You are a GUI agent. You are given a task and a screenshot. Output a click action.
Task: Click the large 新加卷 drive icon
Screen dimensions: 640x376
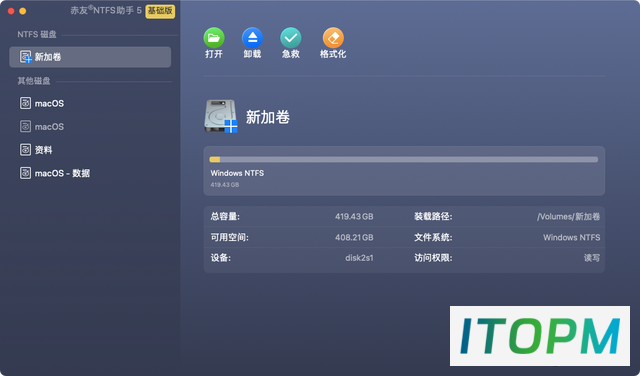pos(221,116)
